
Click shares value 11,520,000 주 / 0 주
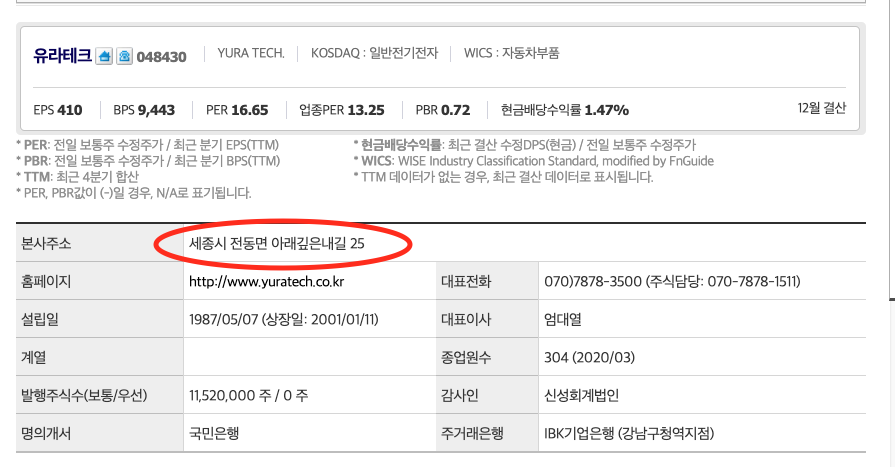[248, 395]
